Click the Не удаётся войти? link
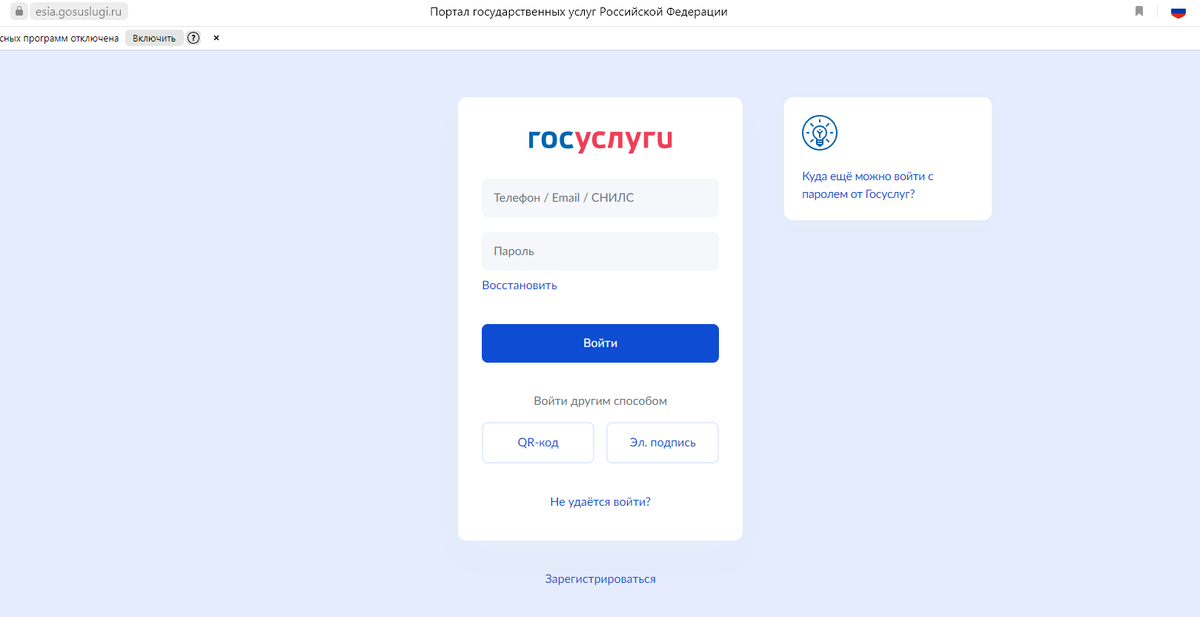This screenshot has width=1200, height=617. click(600, 501)
